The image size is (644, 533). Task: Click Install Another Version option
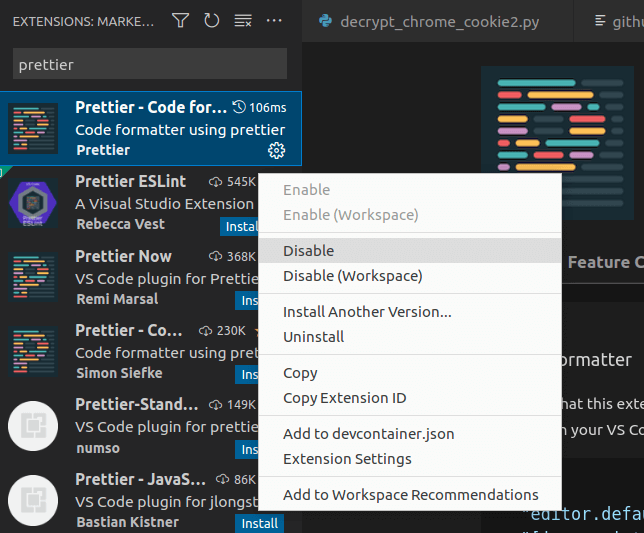tap(367, 312)
